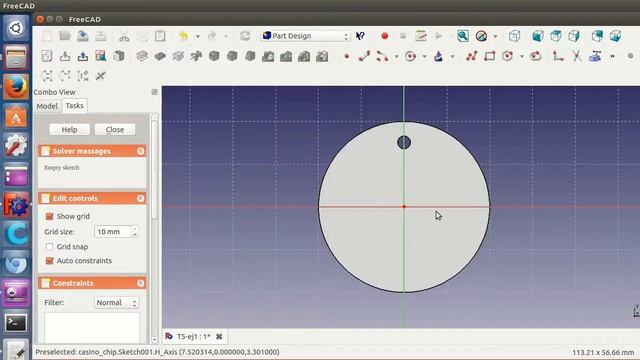Switch to the Model tab
Viewport: 640px width, 360px height.
(x=47, y=106)
